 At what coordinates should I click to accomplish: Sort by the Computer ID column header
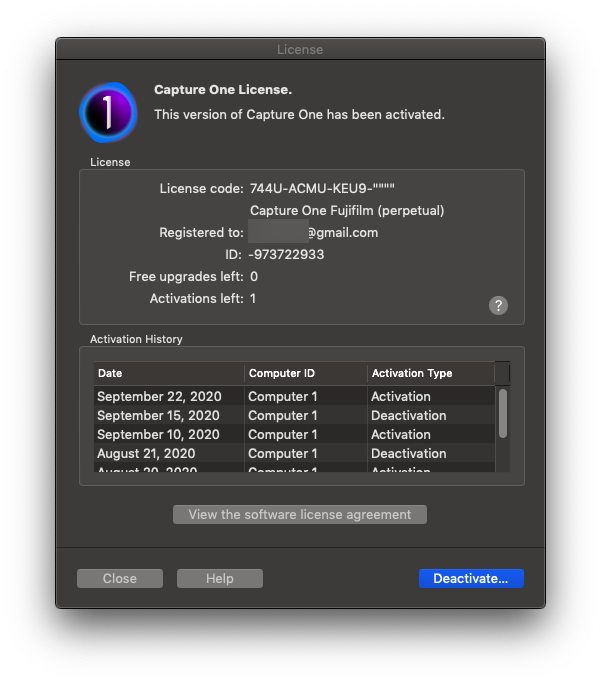coord(306,373)
